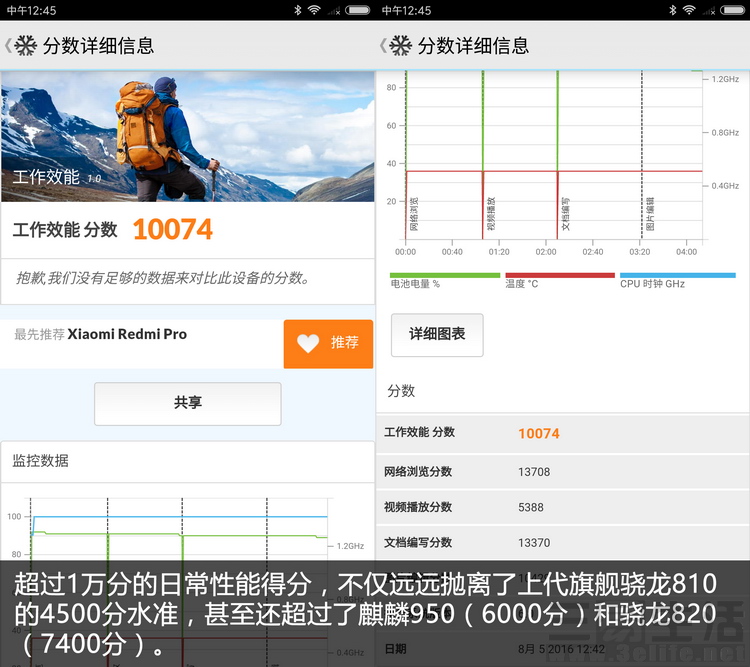Tap the 分数 section heading on right screen

click(401, 391)
